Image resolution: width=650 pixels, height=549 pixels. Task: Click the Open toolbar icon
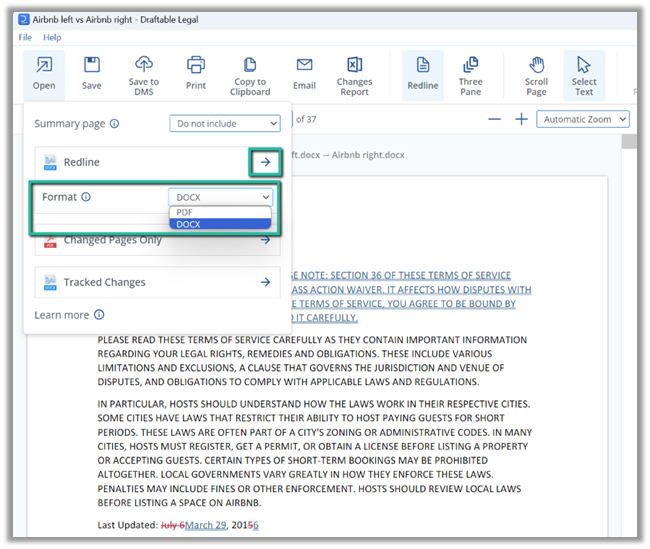(x=44, y=65)
